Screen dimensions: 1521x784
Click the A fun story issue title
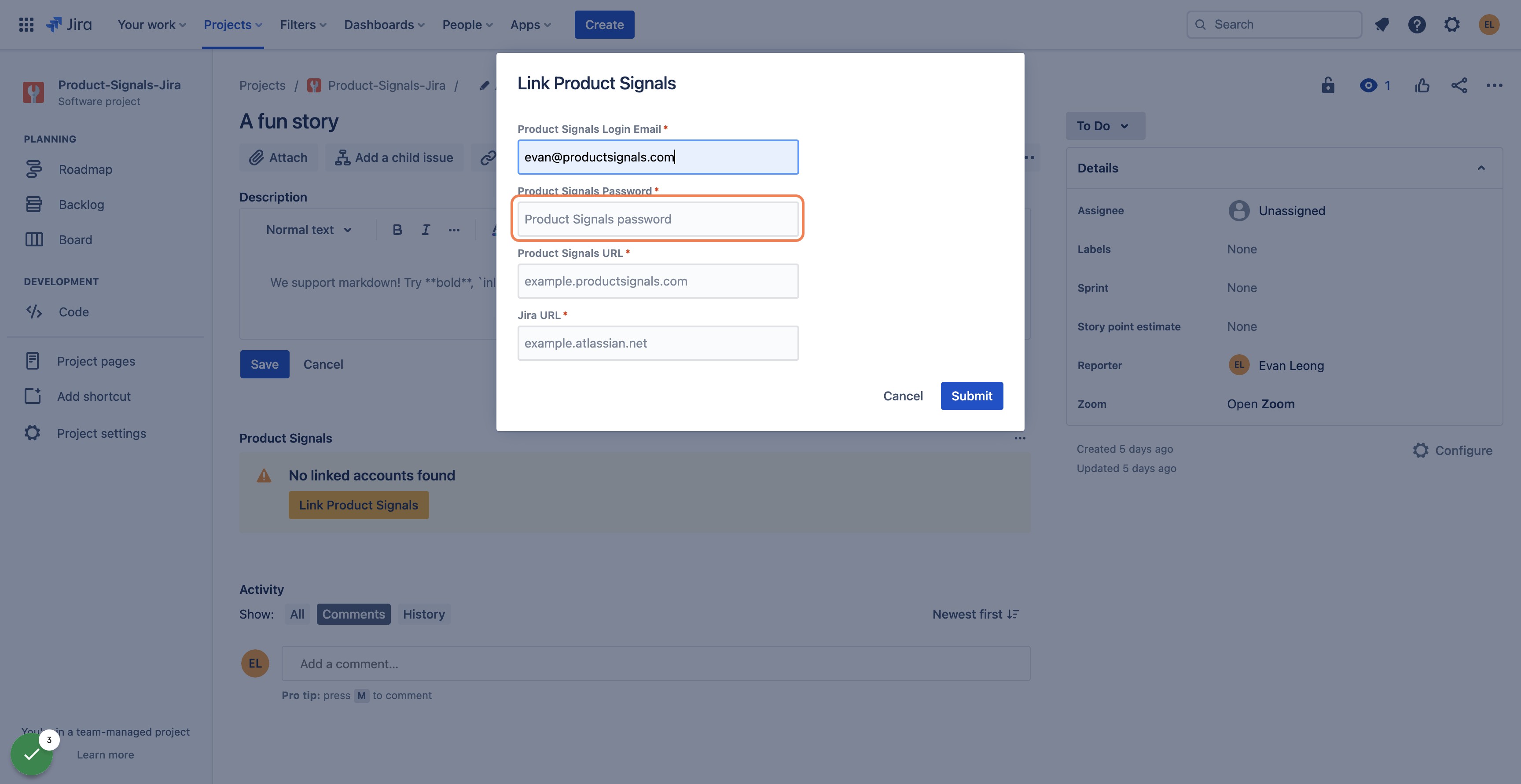pos(289,121)
